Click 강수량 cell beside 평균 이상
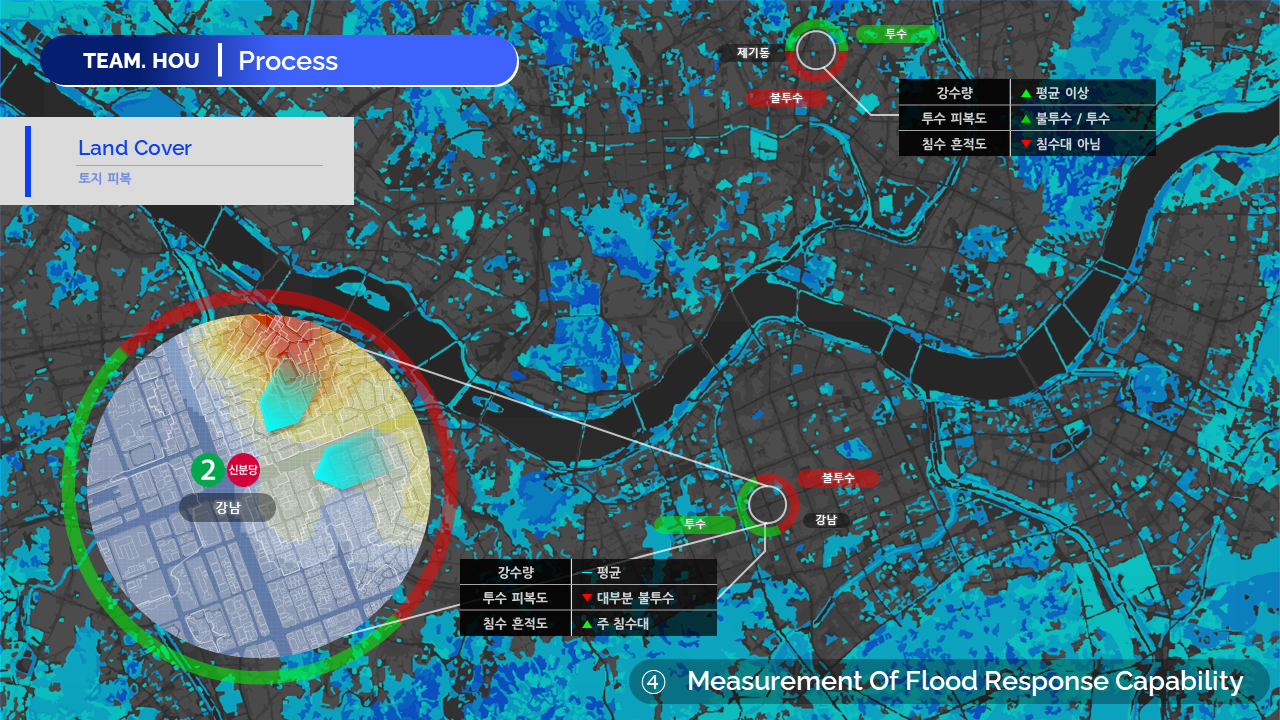 954,93
